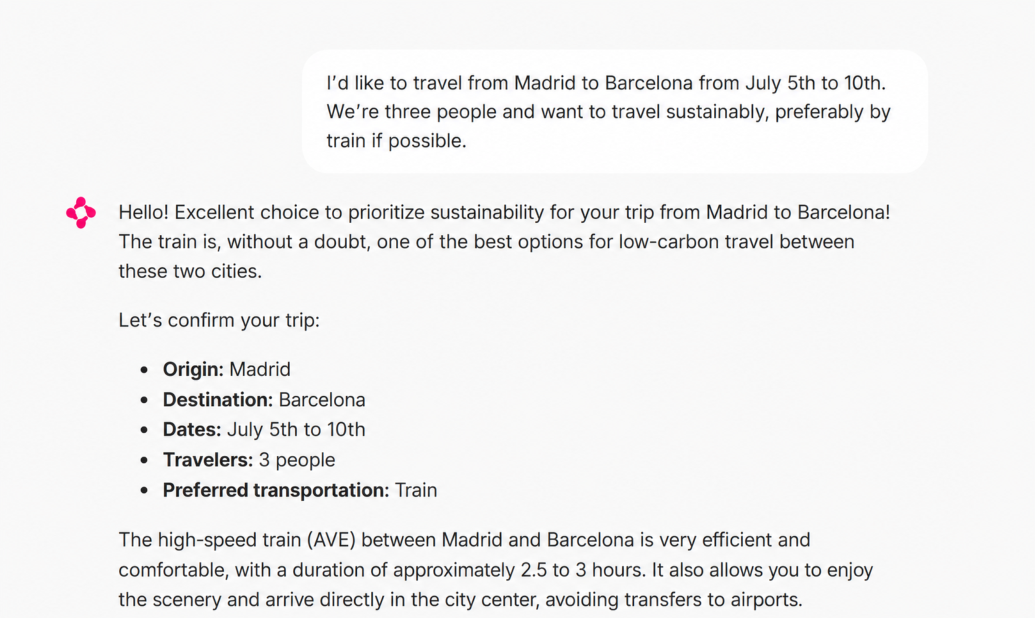Viewport: 1035px width, 618px height.
Task: Select the "Destination: Barcelona" bullet item
Action: [264, 399]
